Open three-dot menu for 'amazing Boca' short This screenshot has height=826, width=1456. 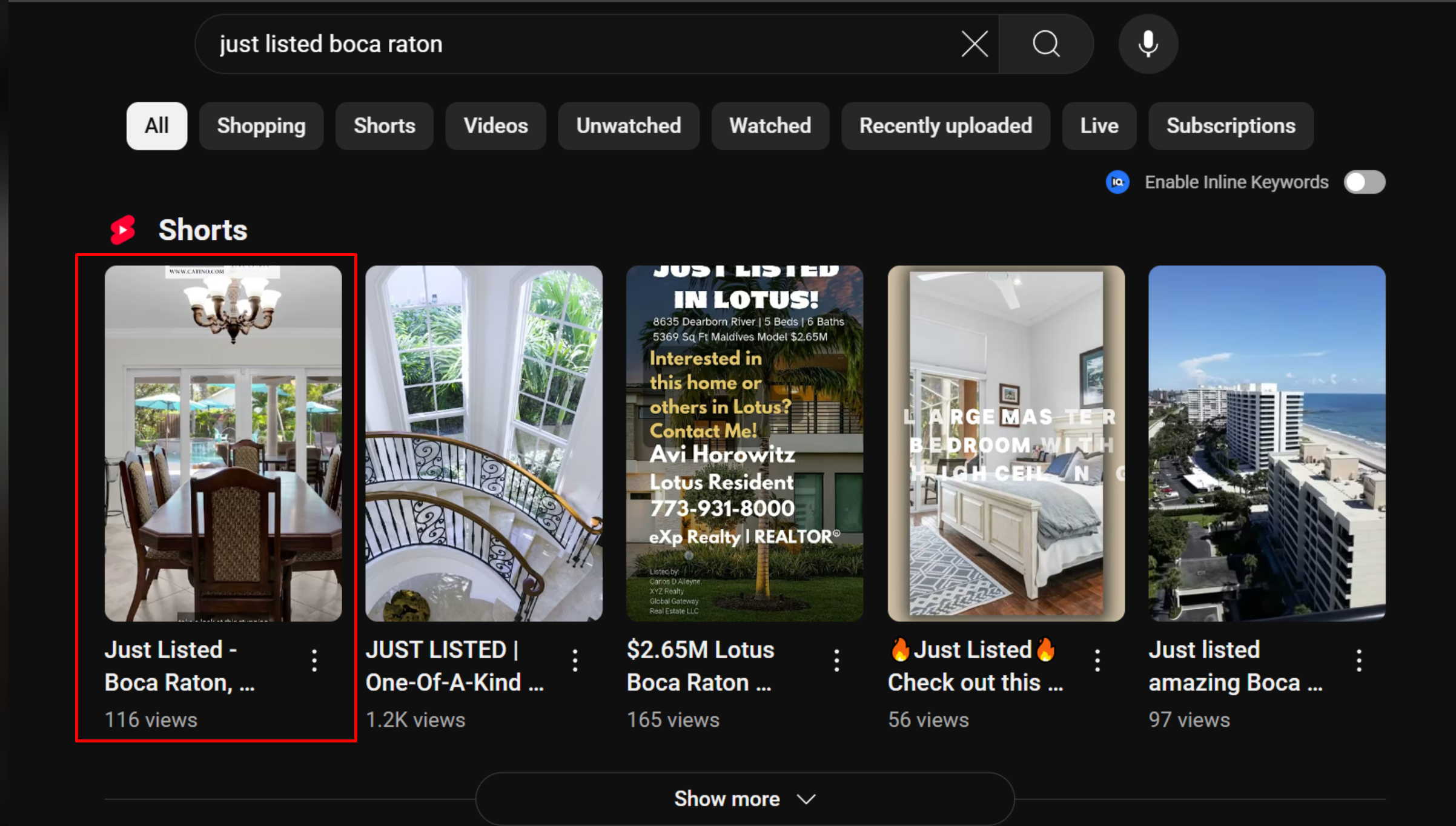pos(1359,660)
